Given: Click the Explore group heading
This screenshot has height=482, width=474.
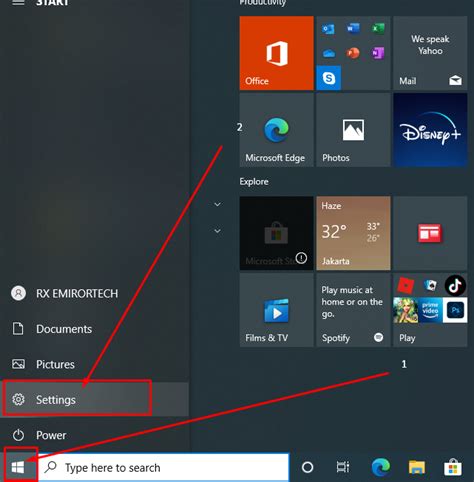Looking at the screenshot, I should pos(254,182).
